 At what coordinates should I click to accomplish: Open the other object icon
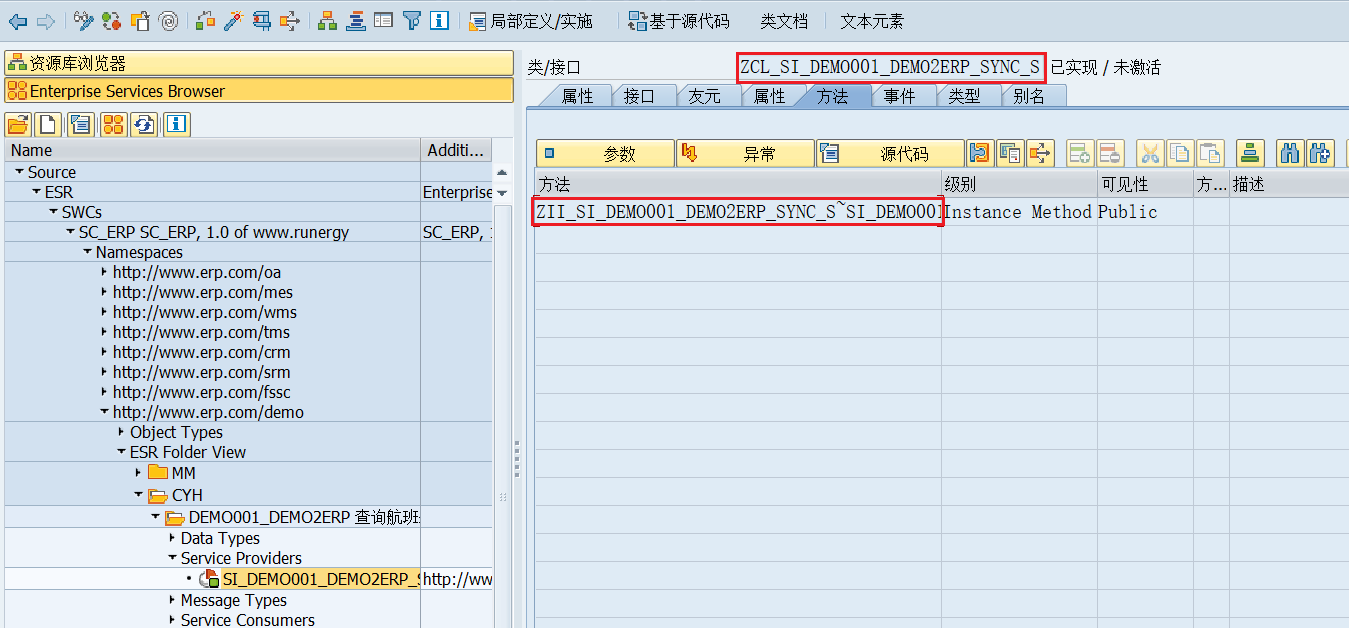point(140,20)
